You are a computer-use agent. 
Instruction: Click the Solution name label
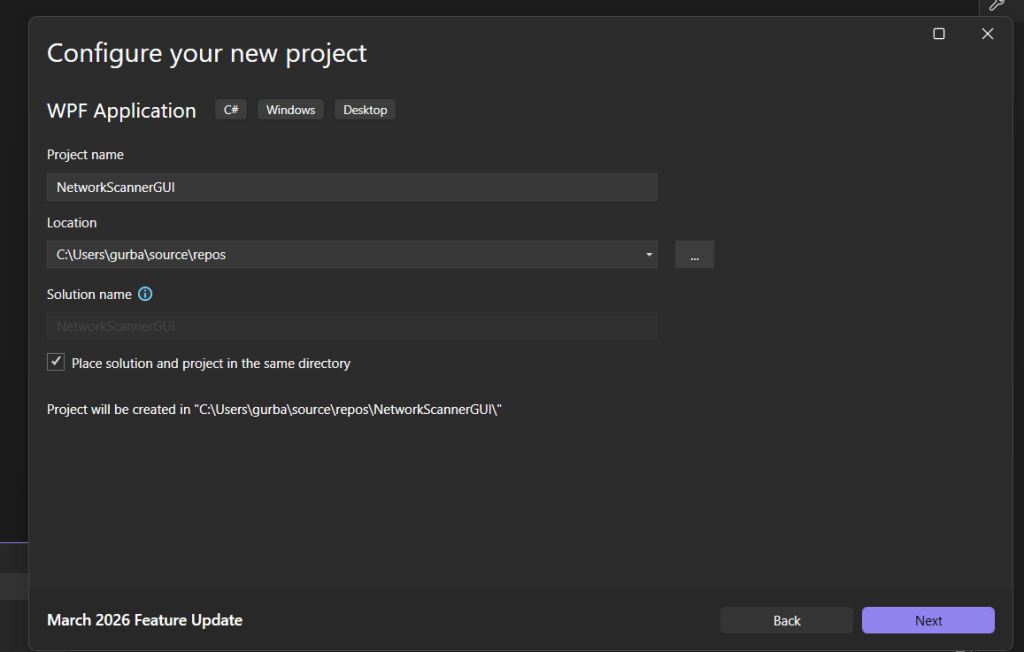click(89, 294)
